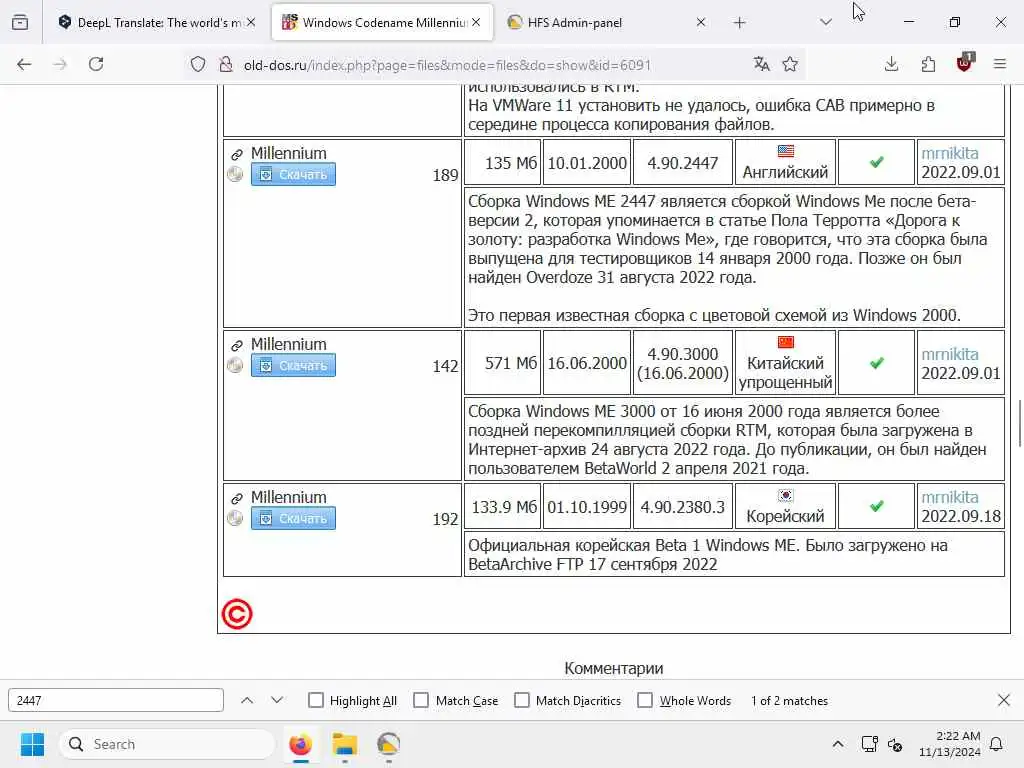1024x768 pixels.
Task: Click the download count 189
Action: pos(445,175)
